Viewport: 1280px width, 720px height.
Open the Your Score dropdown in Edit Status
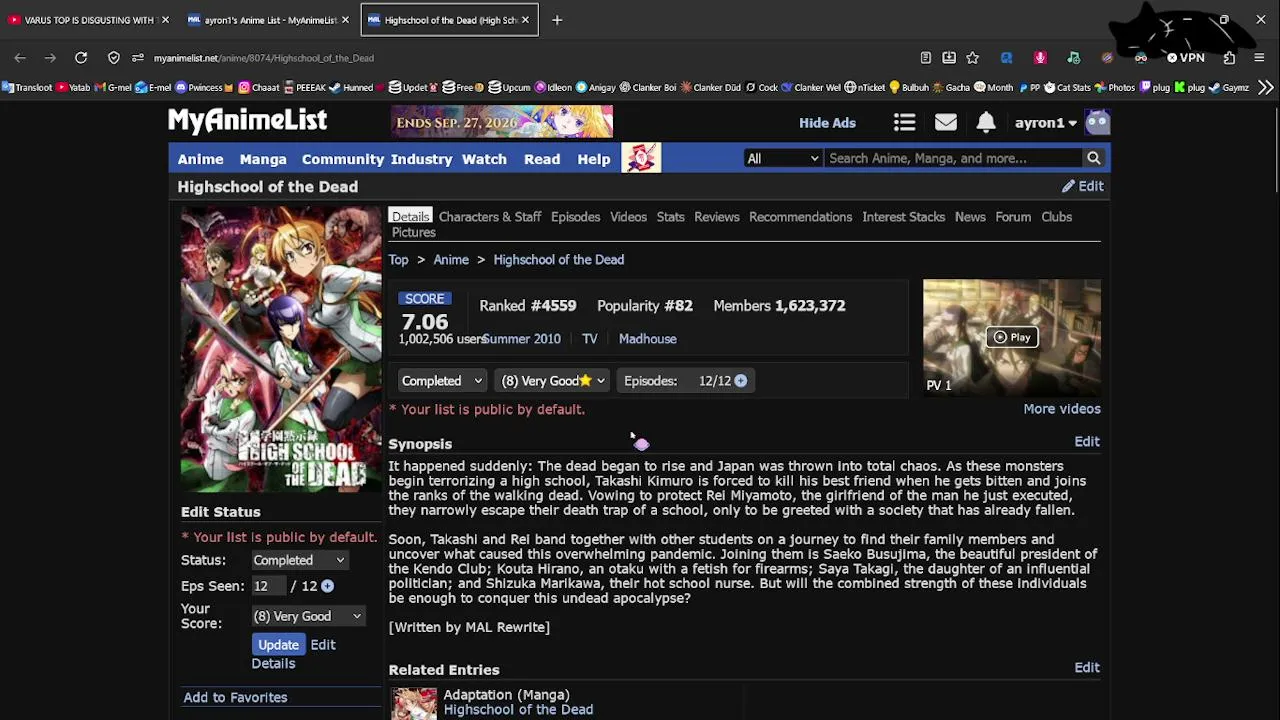point(308,616)
